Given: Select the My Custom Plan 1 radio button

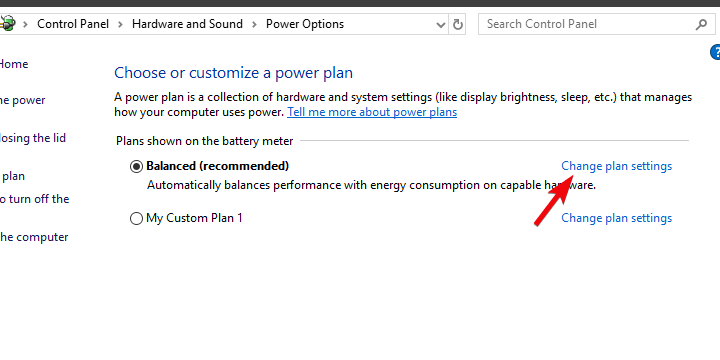Looking at the screenshot, I should pyautogui.click(x=136, y=219).
